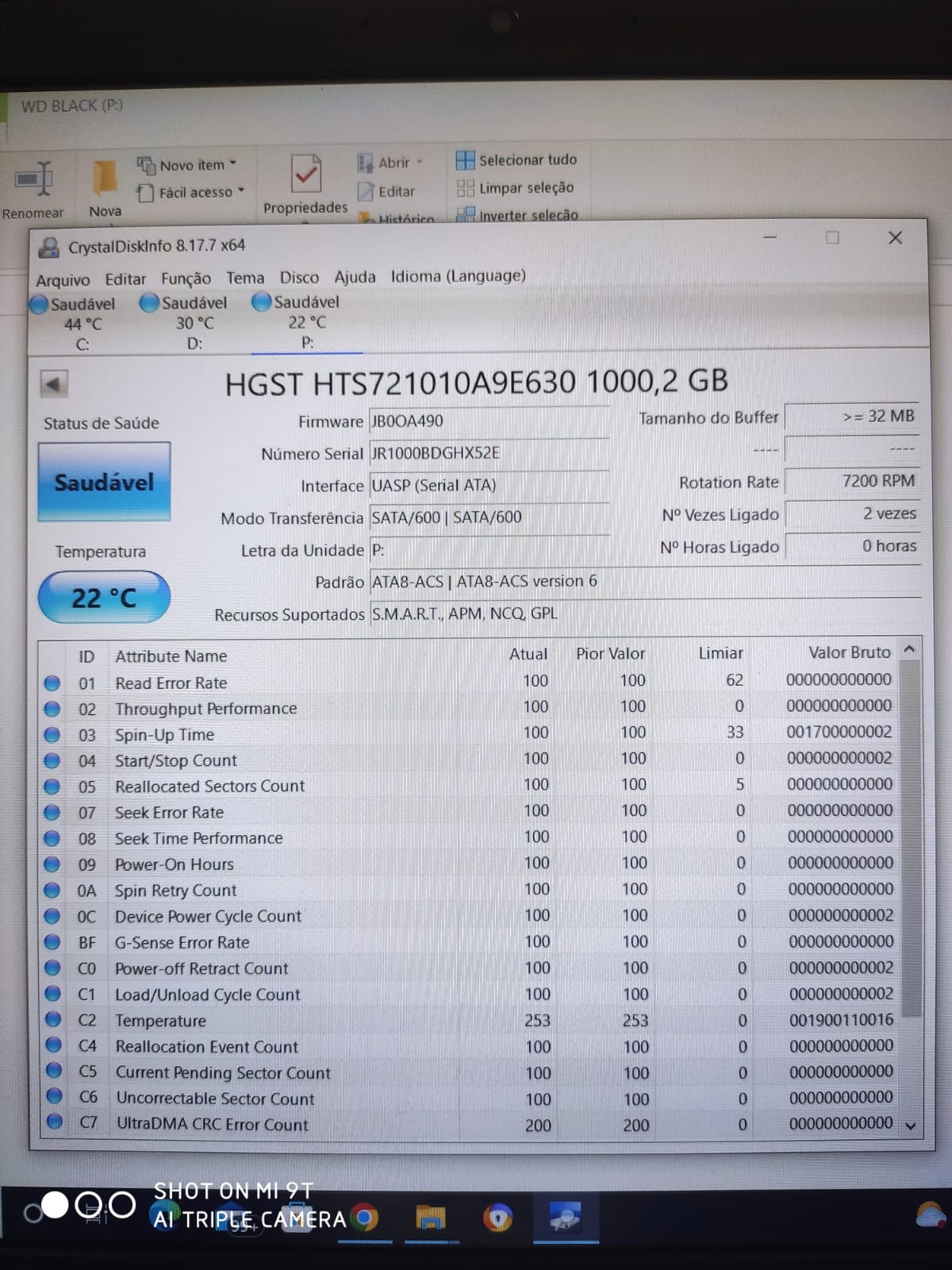Click the 22 °C temperature button
Screen dimensions: 952x1270
(104, 597)
